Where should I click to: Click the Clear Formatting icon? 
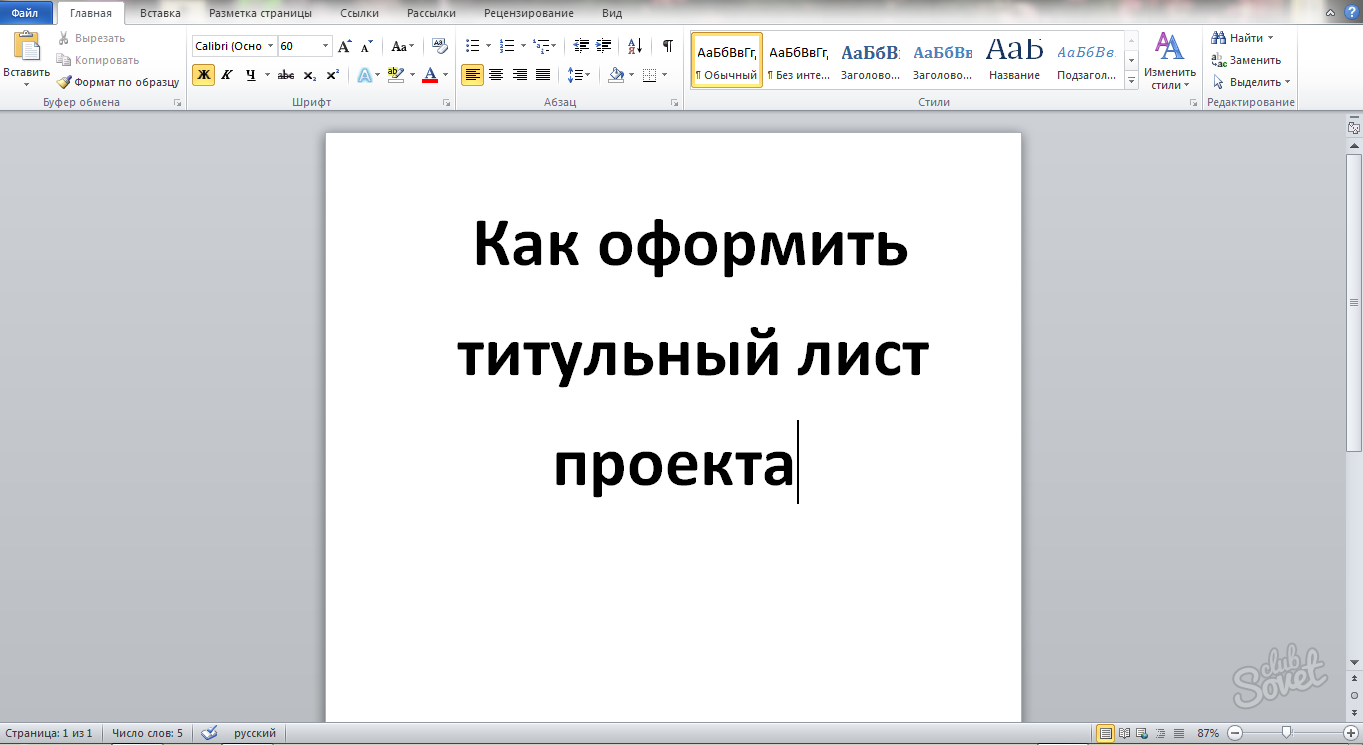[440, 46]
